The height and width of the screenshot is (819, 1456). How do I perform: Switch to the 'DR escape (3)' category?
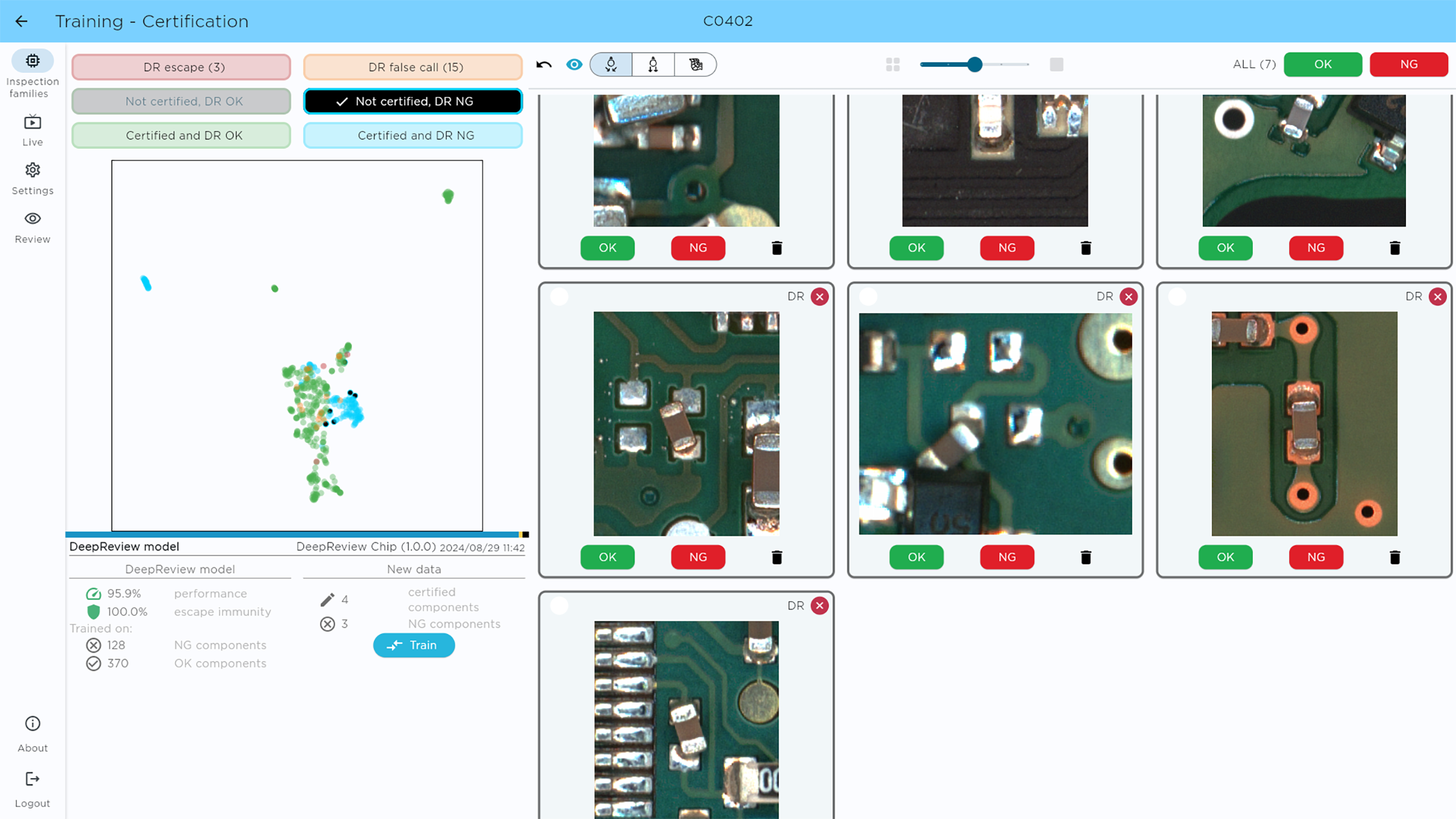[x=181, y=67]
